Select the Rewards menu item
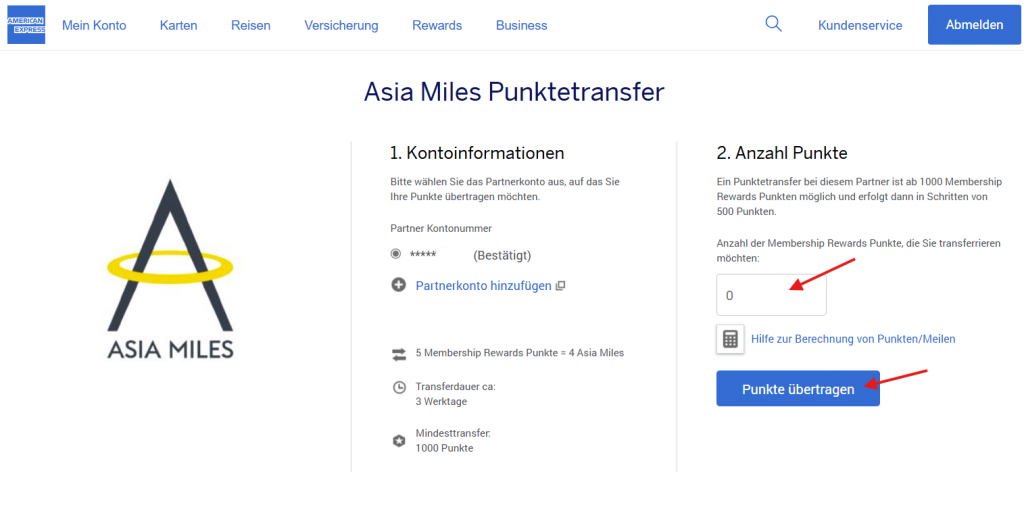Screen dimensions: 1024x505 437,25
